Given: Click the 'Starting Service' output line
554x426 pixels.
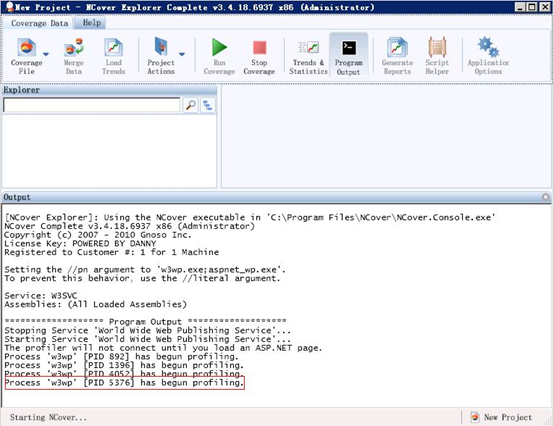Looking at the screenshot, I should click(147, 339).
